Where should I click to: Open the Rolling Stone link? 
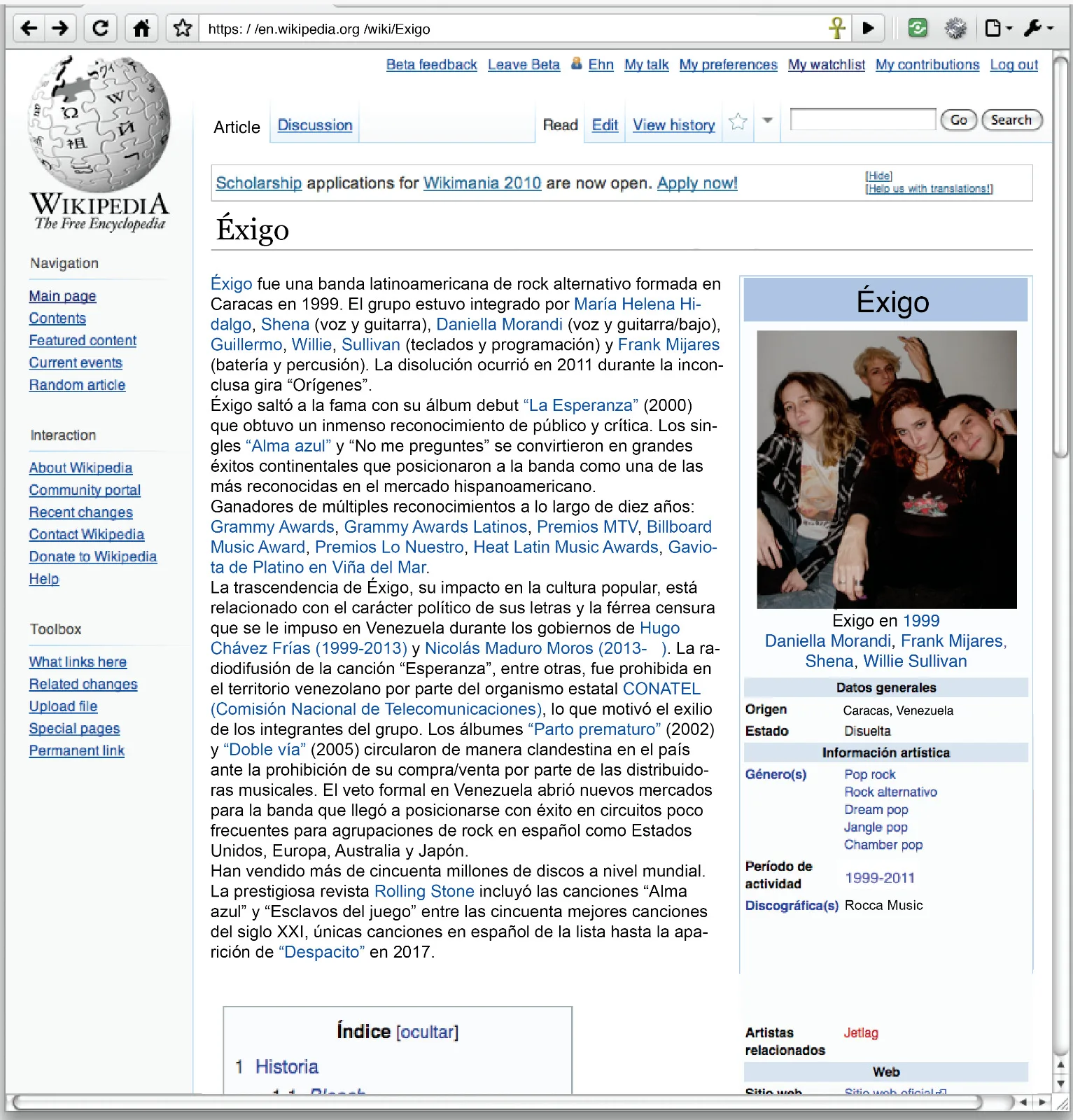tap(424, 891)
